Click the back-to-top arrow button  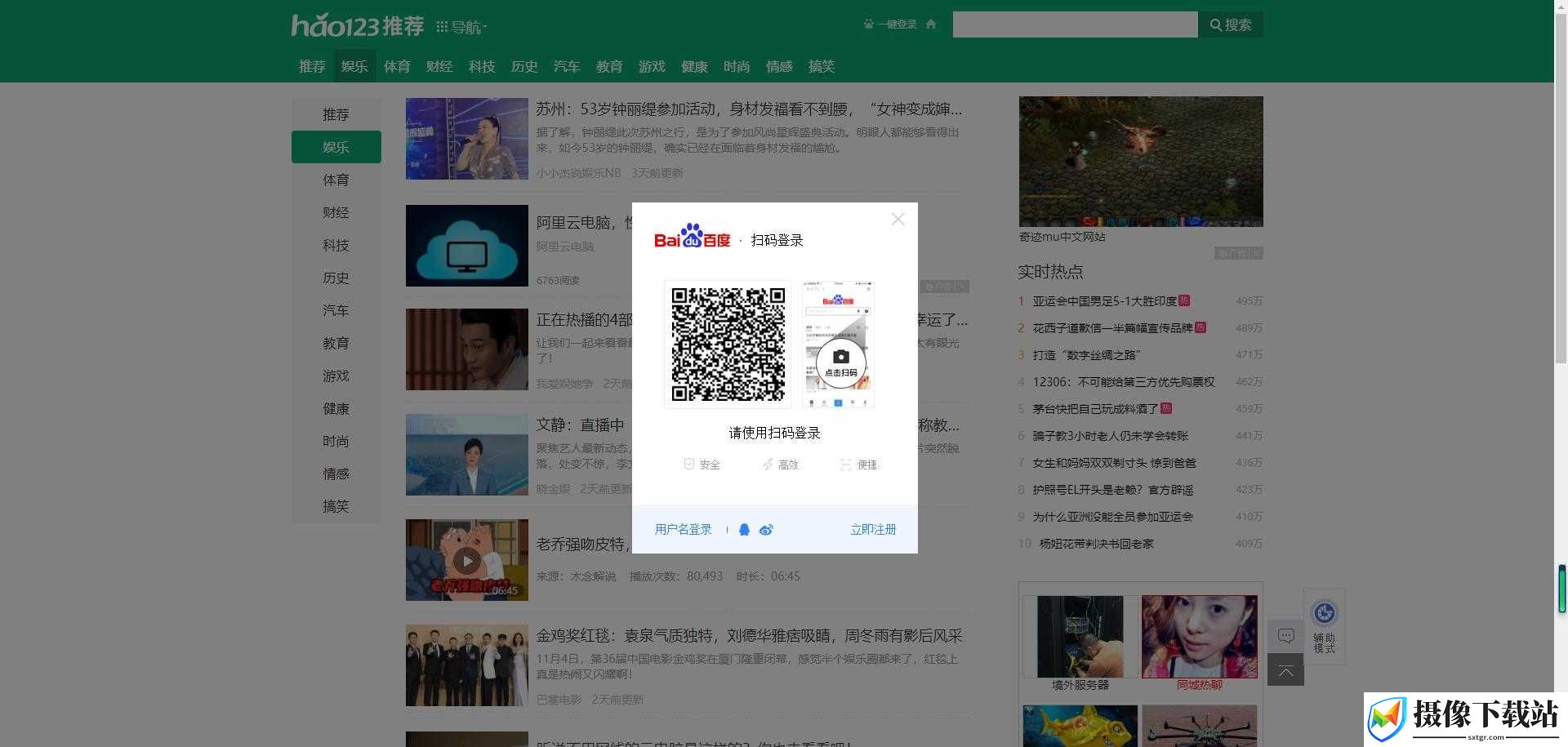coord(1285,670)
